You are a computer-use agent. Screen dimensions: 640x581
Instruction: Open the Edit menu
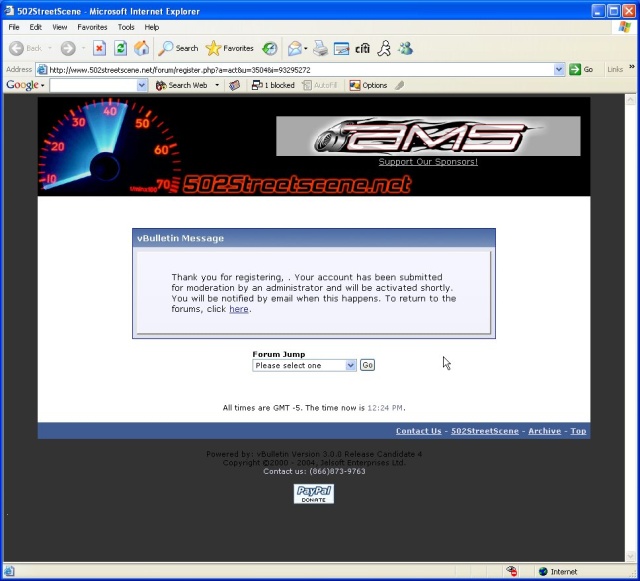point(36,27)
